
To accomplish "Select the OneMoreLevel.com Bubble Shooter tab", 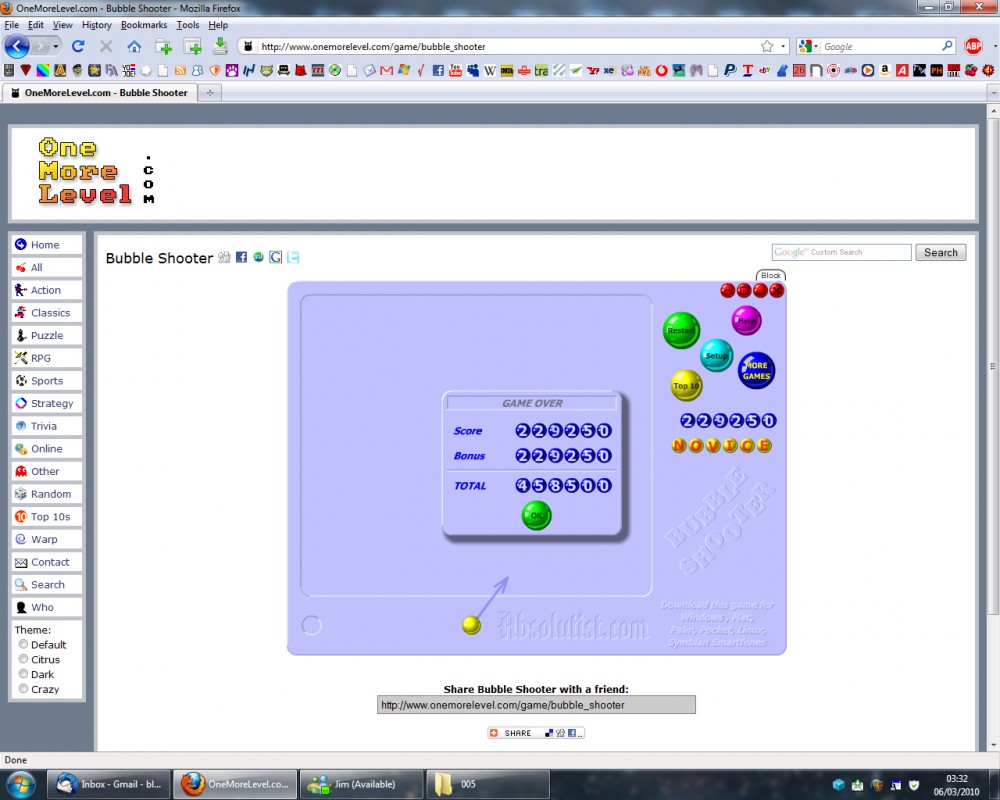I will 99,93.
